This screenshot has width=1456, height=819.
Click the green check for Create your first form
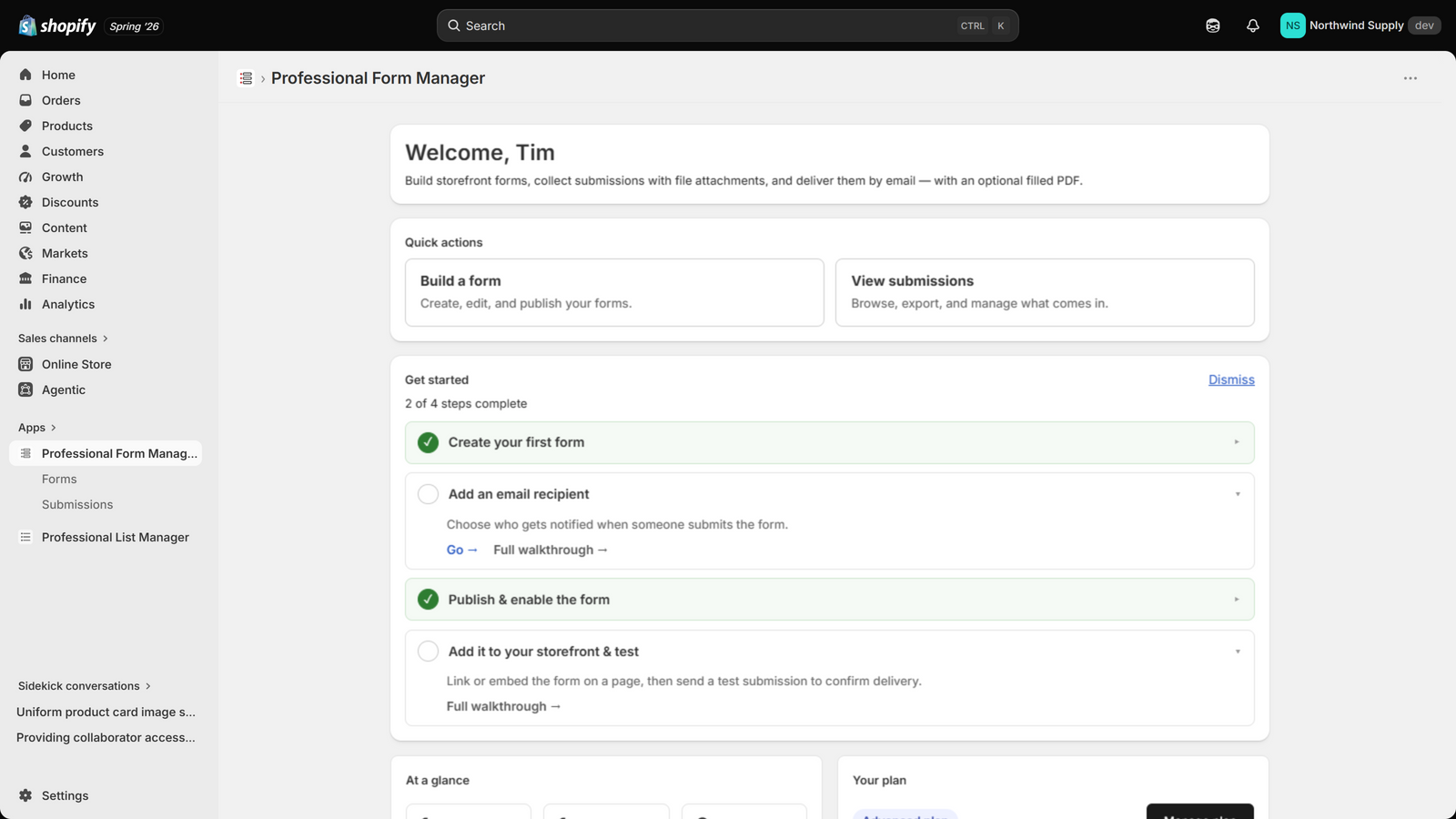click(x=428, y=442)
